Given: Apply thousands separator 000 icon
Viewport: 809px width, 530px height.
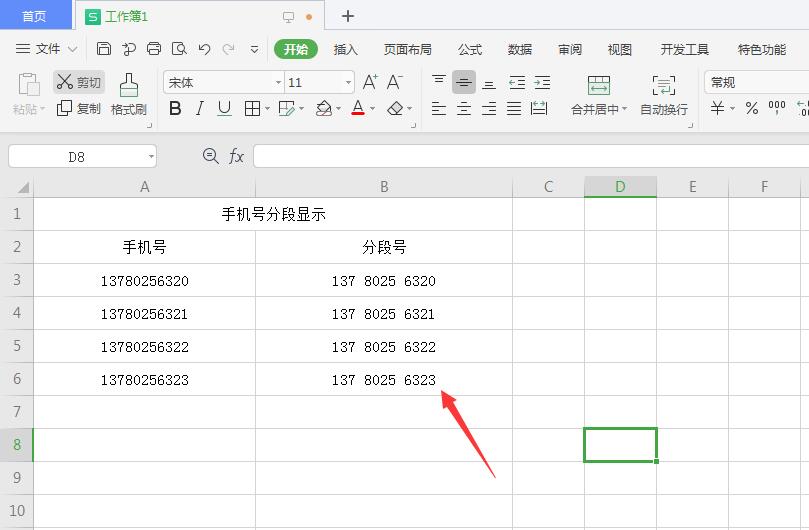Looking at the screenshot, I should click(776, 108).
